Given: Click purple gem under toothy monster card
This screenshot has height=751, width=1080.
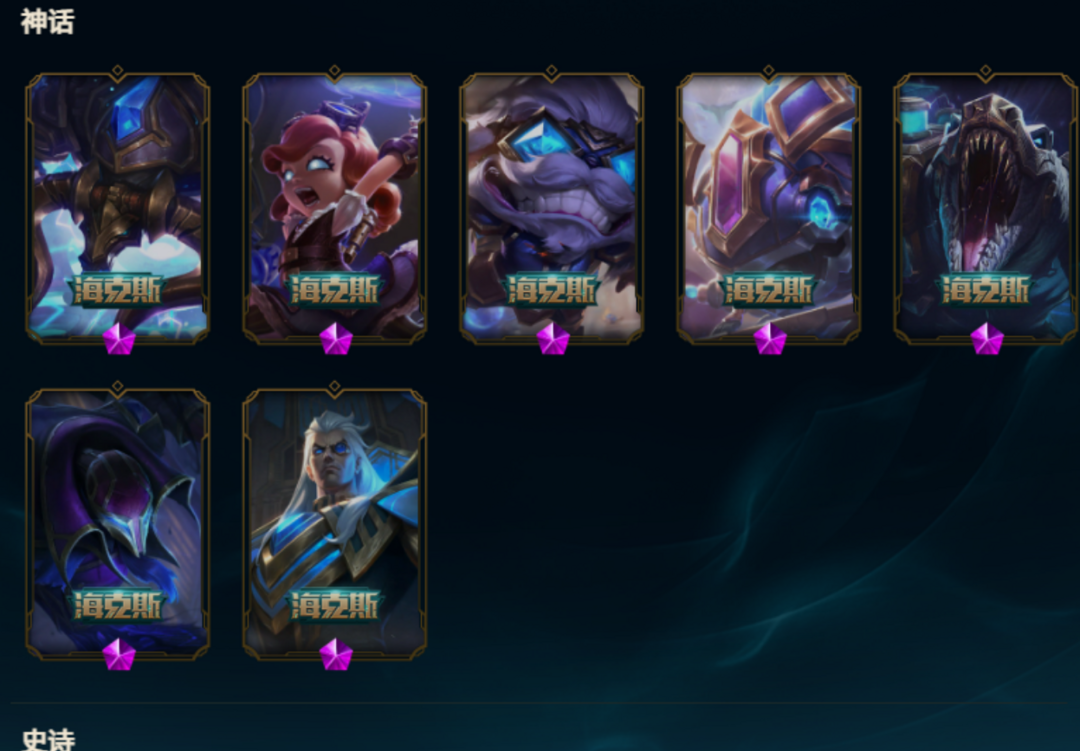Looking at the screenshot, I should [x=987, y=339].
